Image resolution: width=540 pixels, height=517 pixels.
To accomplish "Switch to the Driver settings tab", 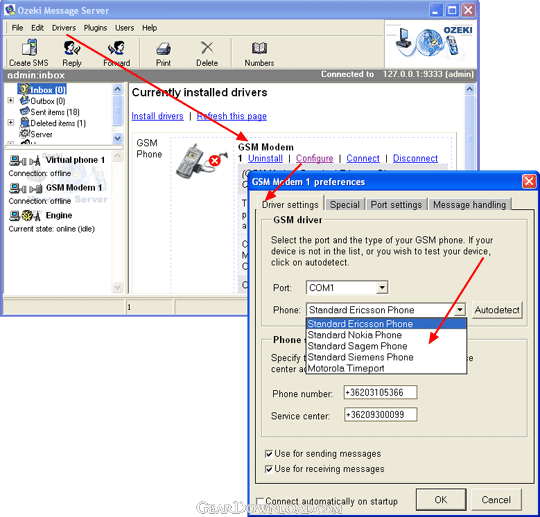I will [x=290, y=204].
